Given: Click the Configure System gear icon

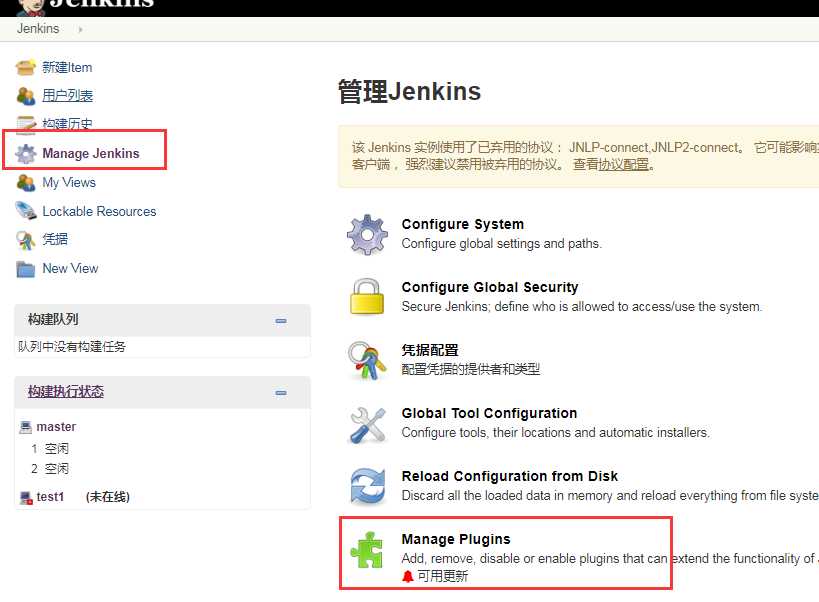Looking at the screenshot, I should click(x=367, y=234).
